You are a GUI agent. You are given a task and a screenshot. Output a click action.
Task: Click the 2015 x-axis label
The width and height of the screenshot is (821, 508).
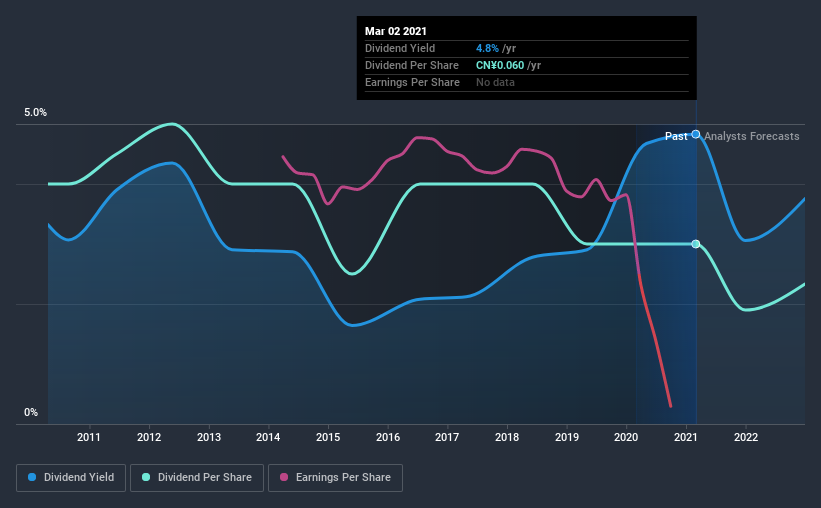click(x=328, y=437)
